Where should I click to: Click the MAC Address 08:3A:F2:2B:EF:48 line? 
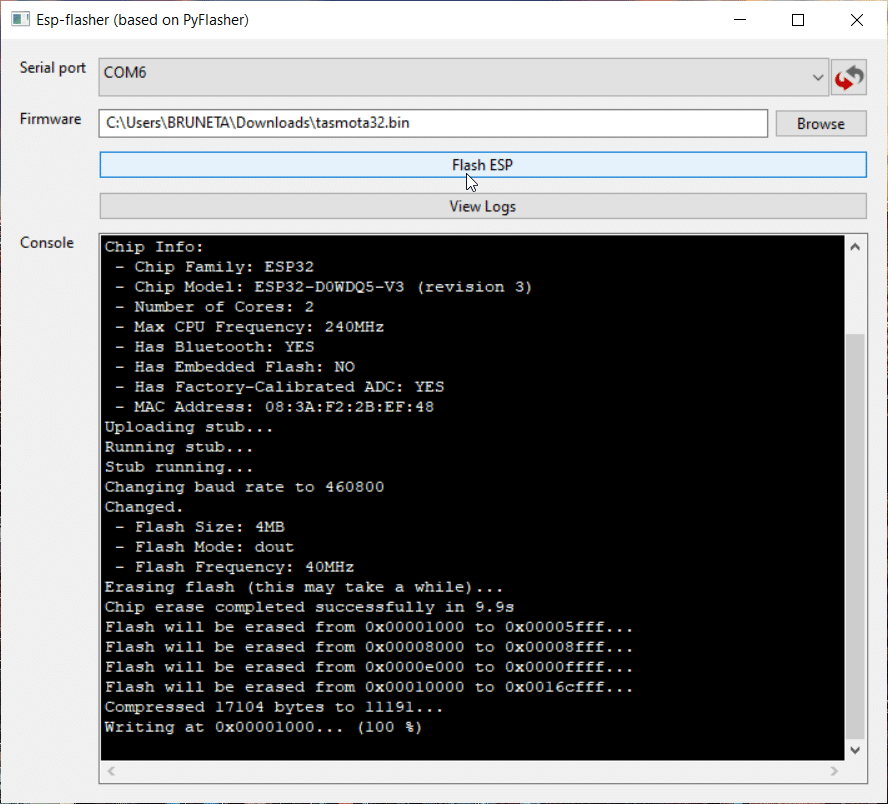coord(275,407)
